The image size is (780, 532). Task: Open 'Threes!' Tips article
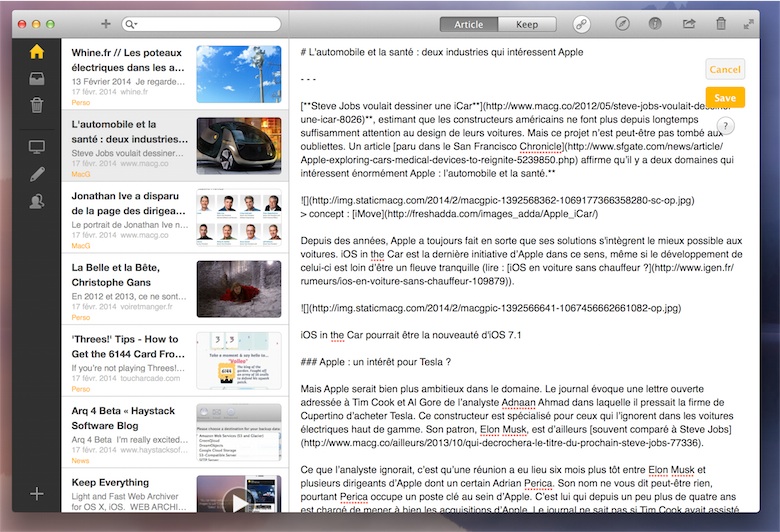175,361
